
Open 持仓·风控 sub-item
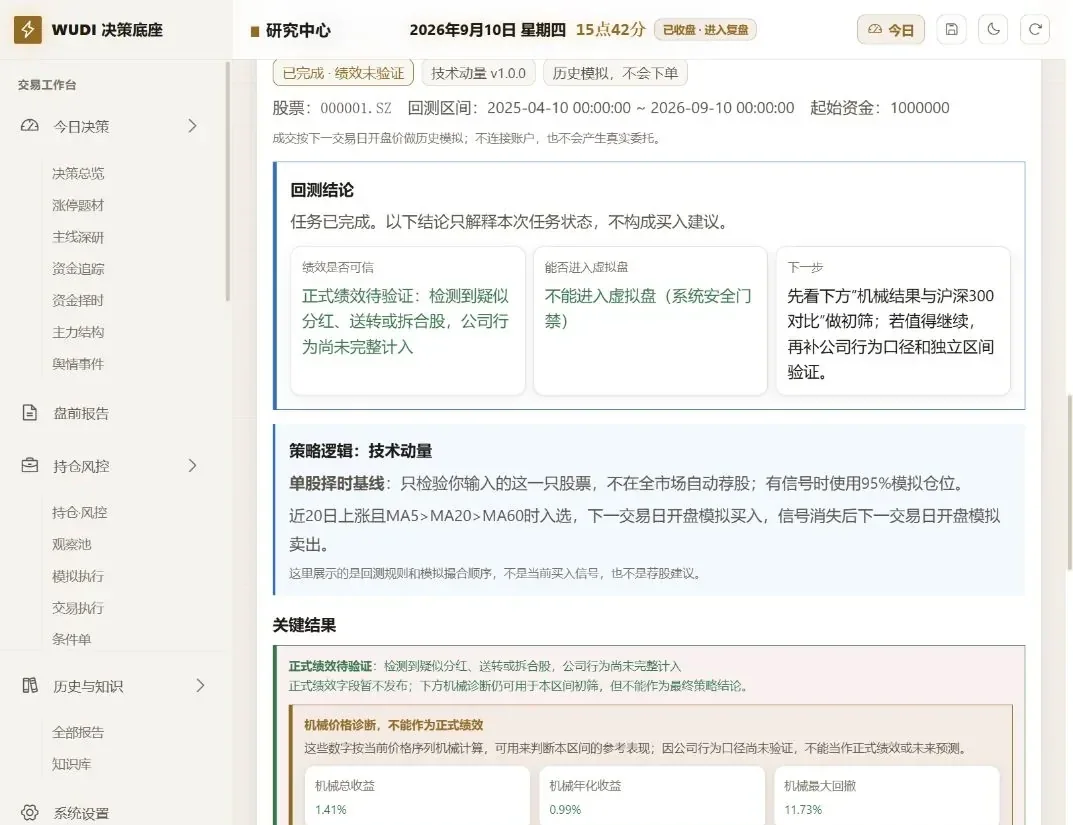[79, 512]
